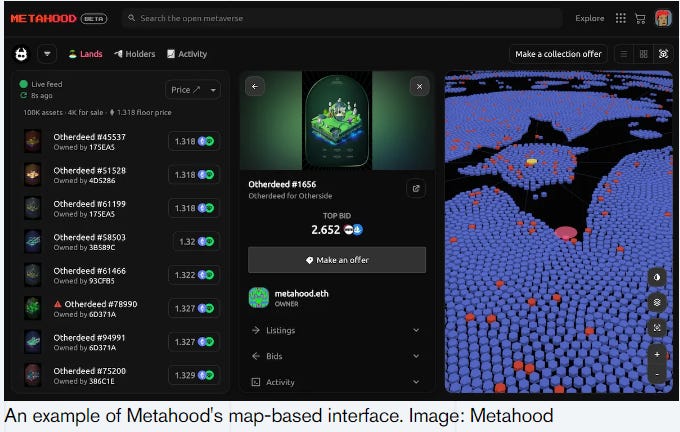Viewport: 680px width, 432px height.
Task: Toggle map contrast mode button
Action: (x=657, y=277)
